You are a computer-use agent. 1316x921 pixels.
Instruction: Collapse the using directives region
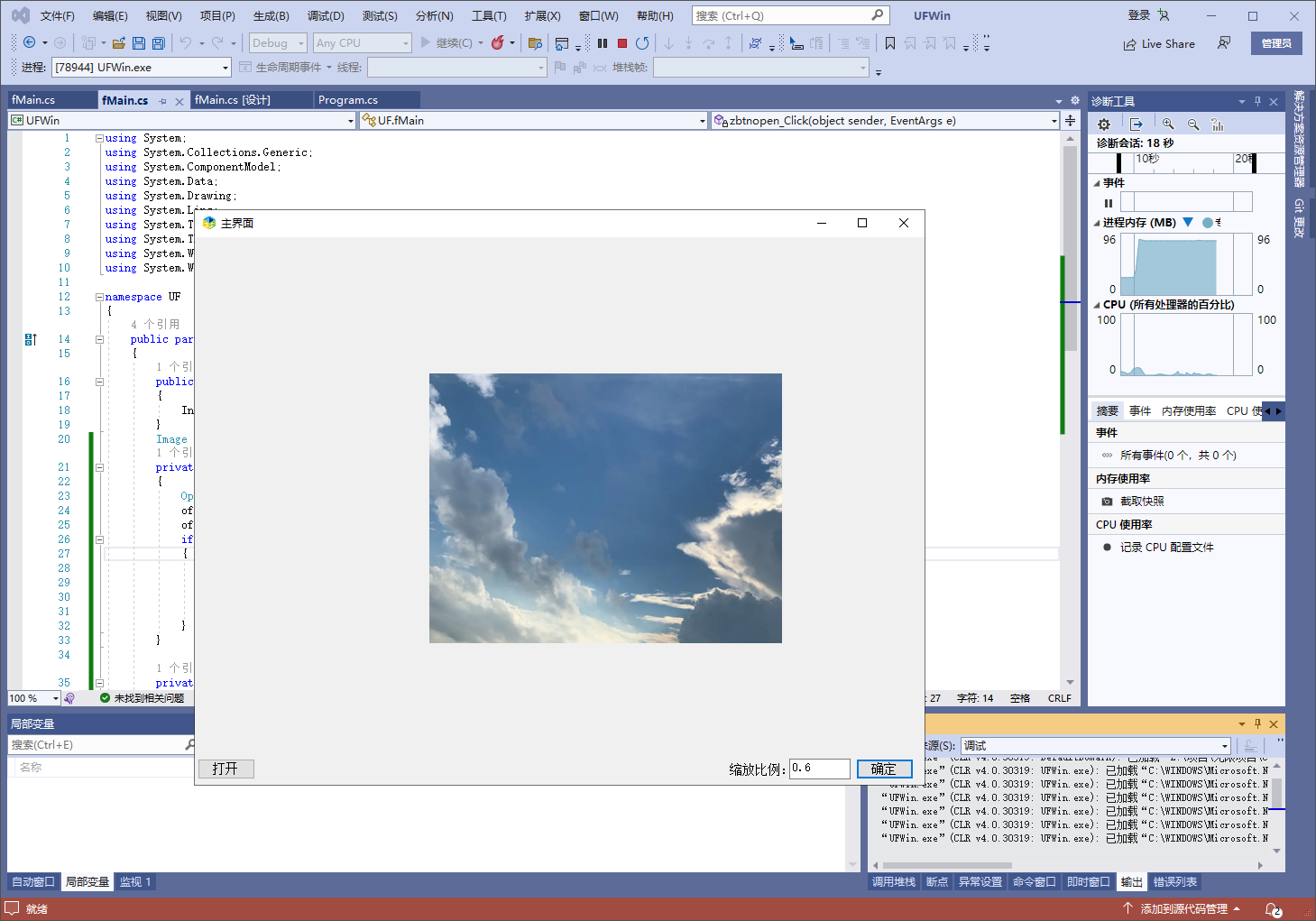click(99, 138)
